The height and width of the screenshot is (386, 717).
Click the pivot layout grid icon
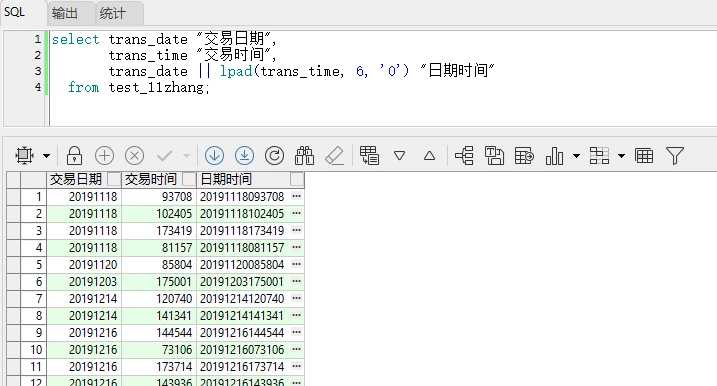599,155
